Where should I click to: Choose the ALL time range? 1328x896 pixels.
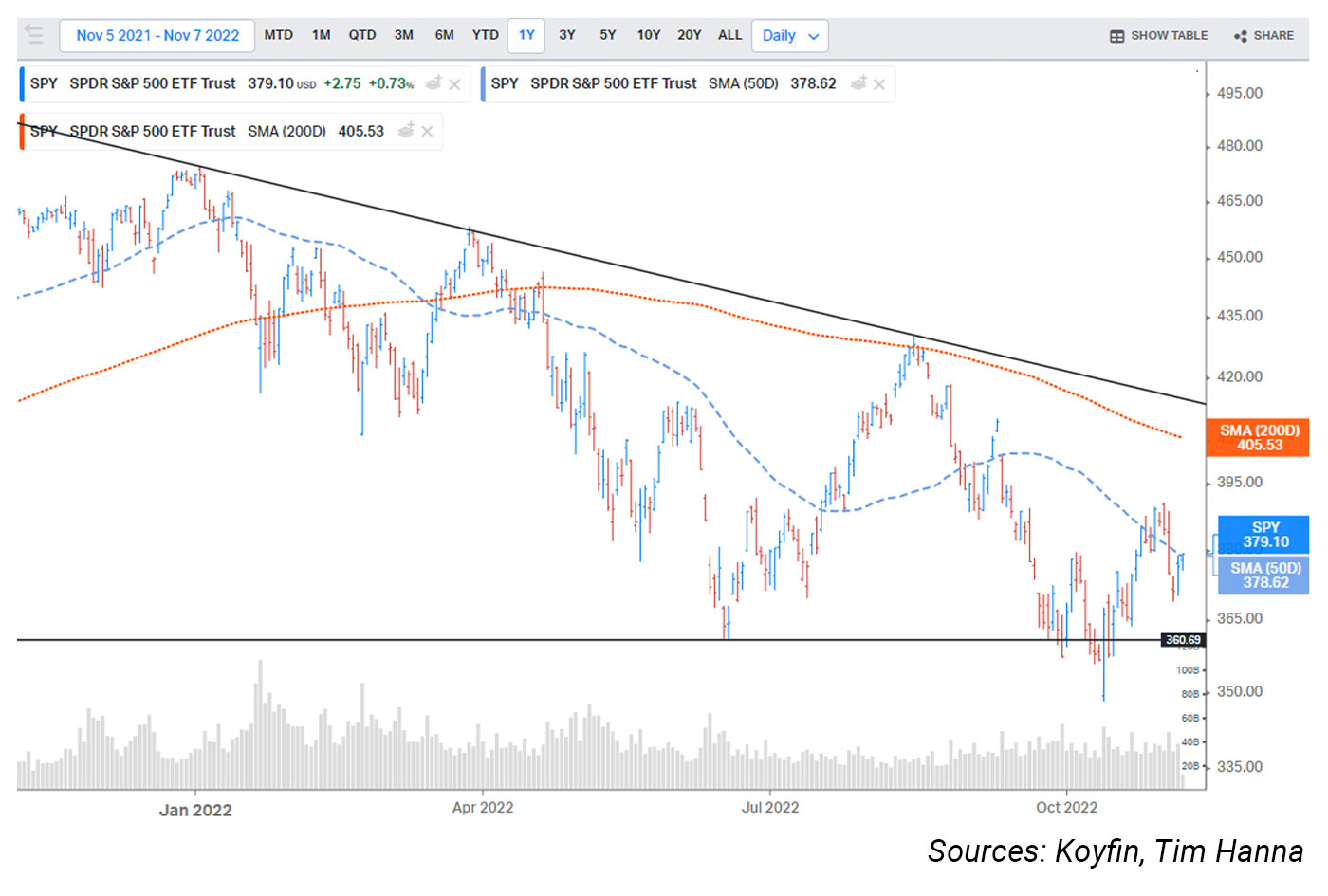coord(729,35)
